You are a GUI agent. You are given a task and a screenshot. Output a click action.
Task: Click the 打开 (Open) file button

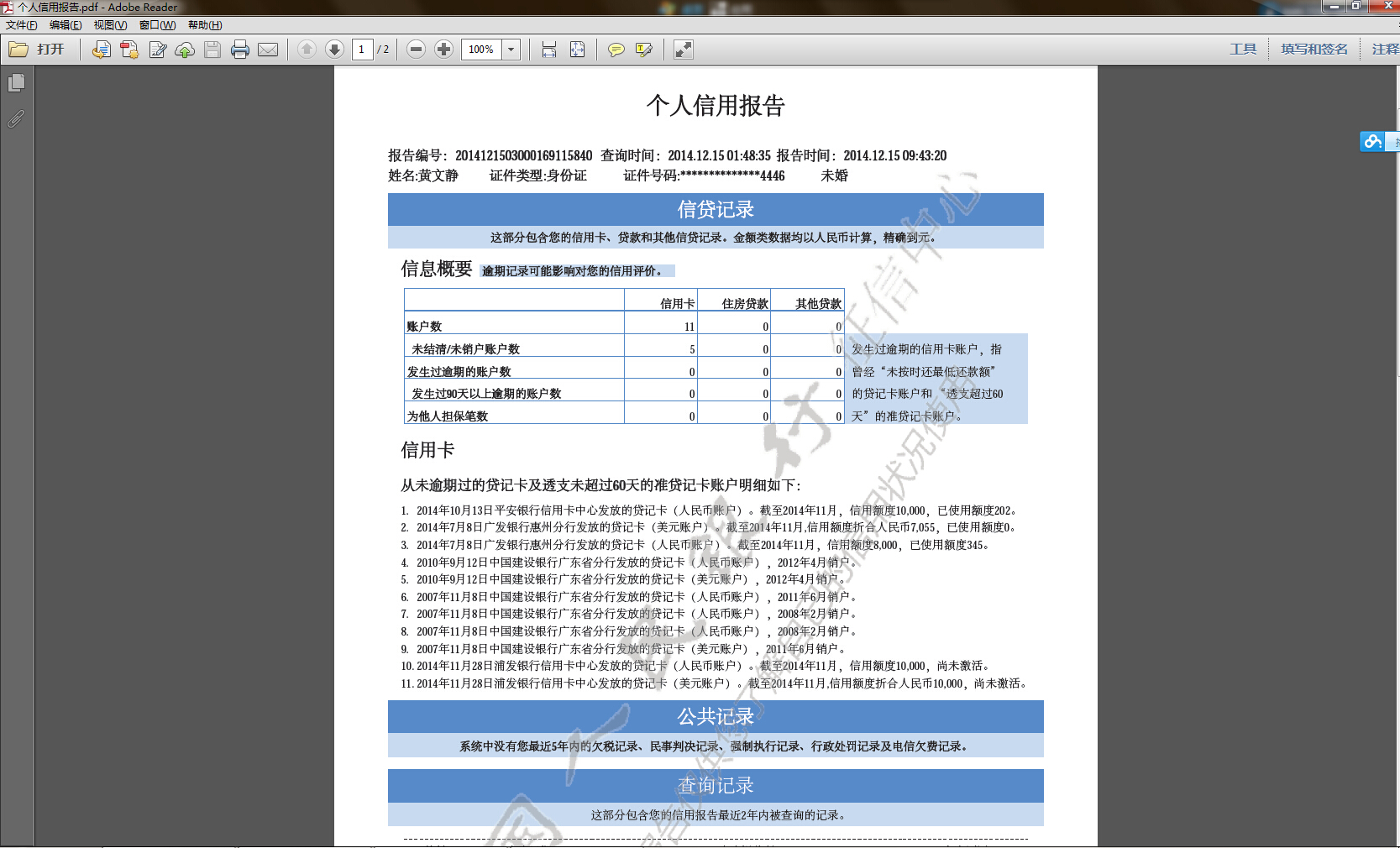pyautogui.click(x=37, y=50)
